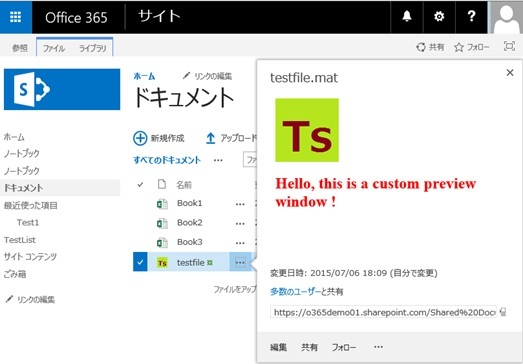This screenshot has width=523, height=364.
Task: Click the Office 365 header label
Action: 76,17
